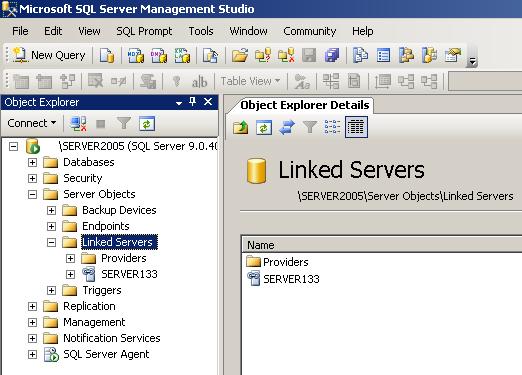Viewport: 522px width, 375px height.
Task: Select SERVER133 in the Details list
Action: (x=291, y=279)
